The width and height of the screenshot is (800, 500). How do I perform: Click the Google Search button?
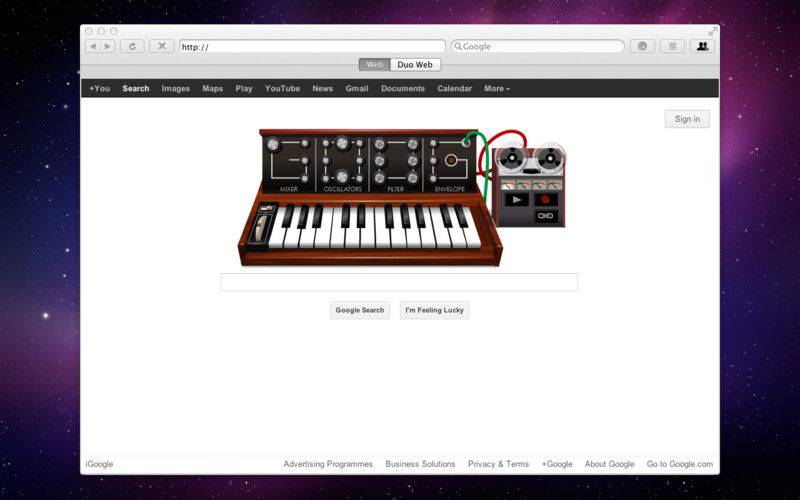pyautogui.click(x=360, y=310)
